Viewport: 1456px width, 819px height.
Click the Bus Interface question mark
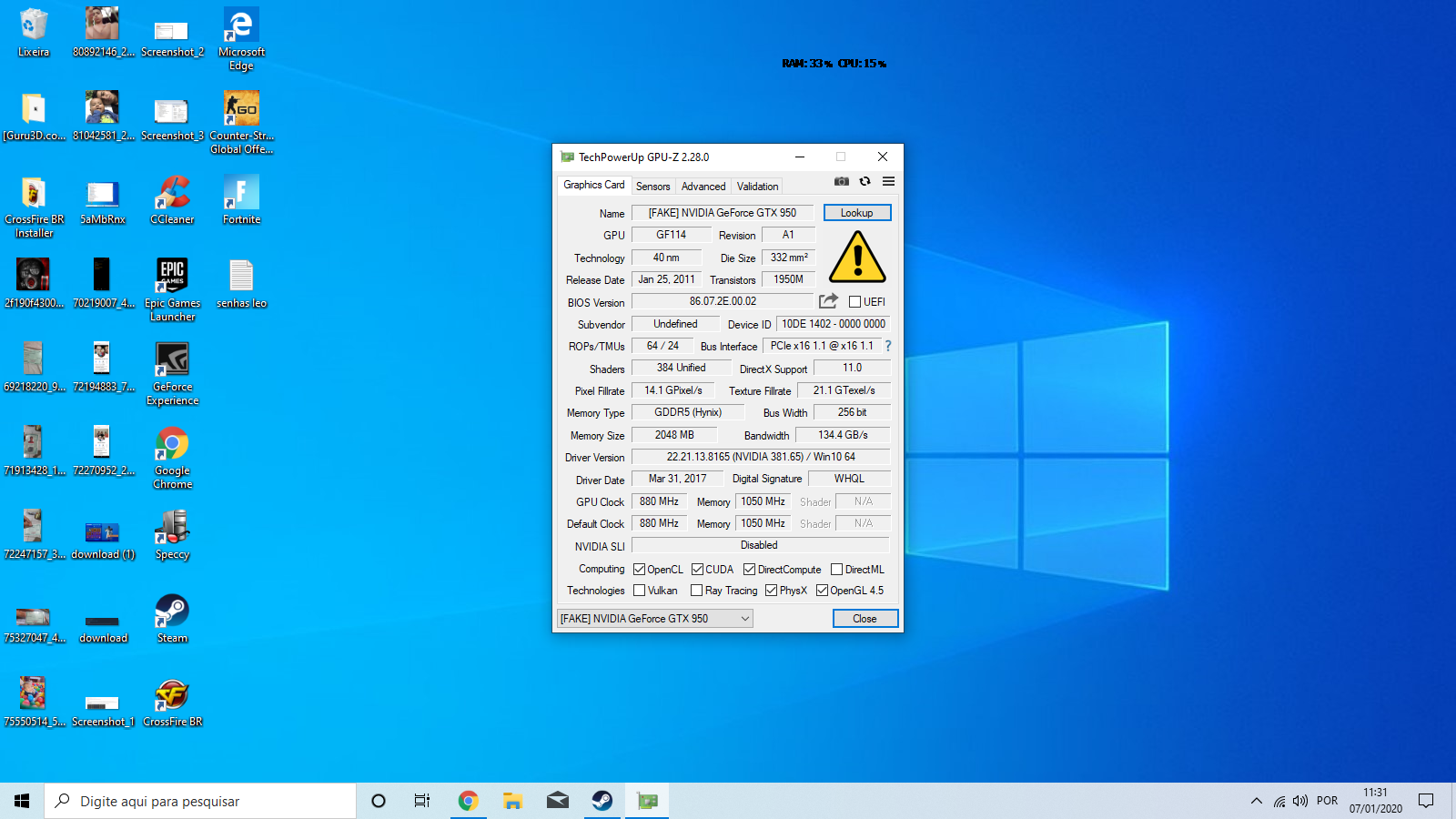pyautogui.click(x=888, y=346)
